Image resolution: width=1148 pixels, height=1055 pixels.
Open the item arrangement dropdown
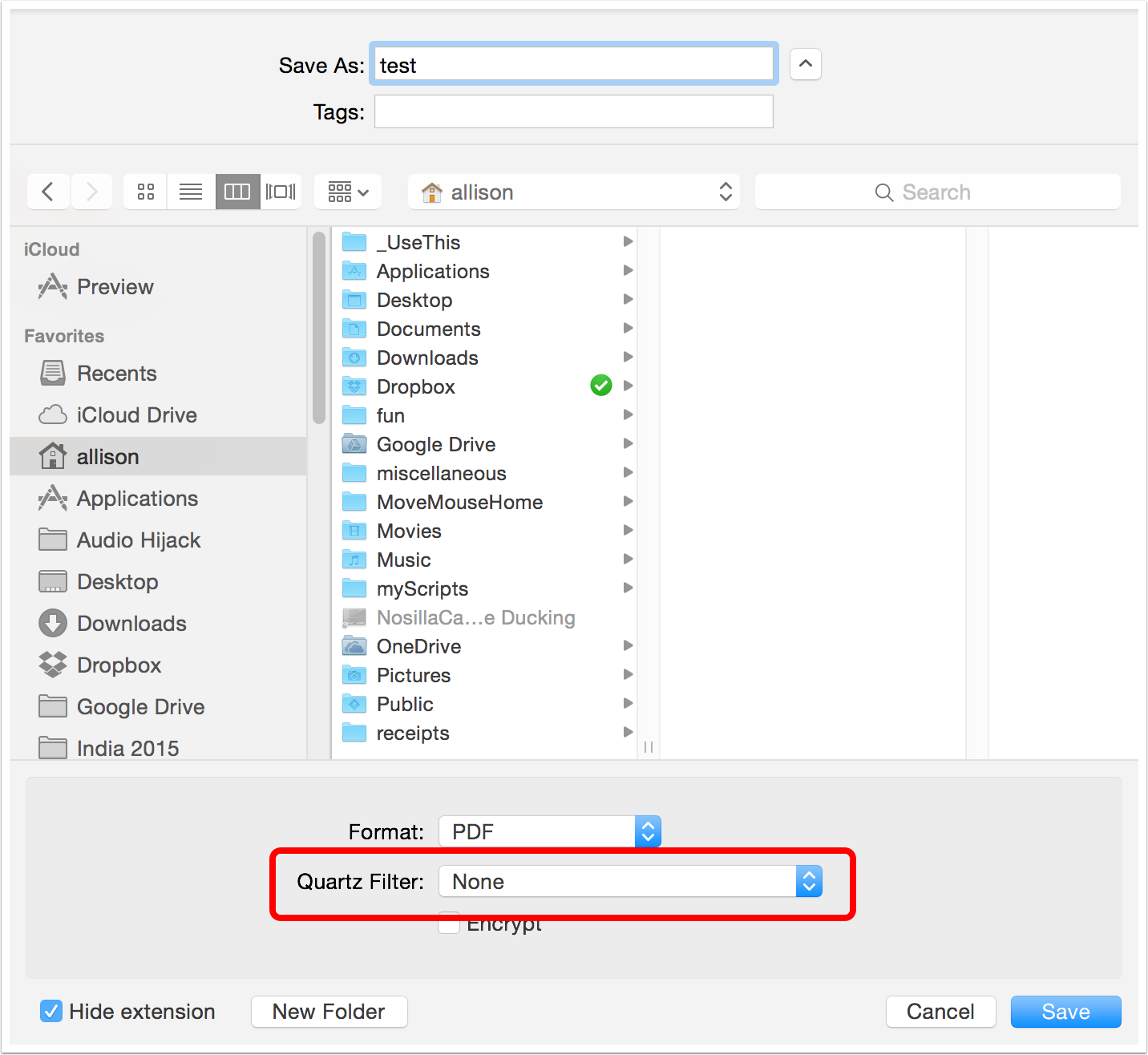348,192
